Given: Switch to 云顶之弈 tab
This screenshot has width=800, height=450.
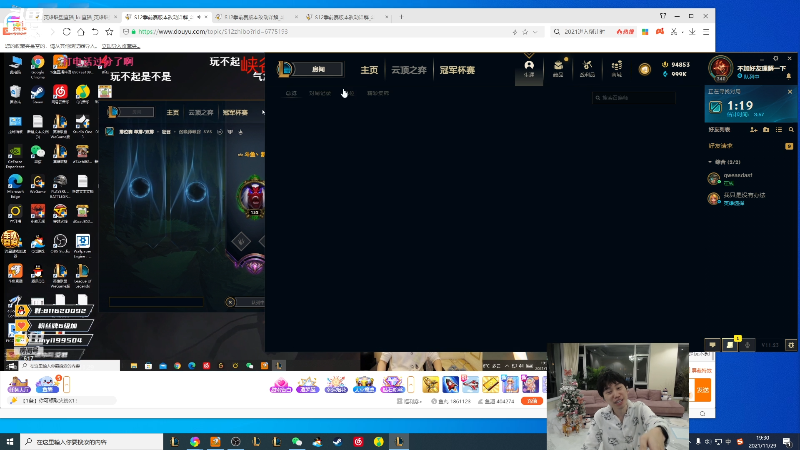Looking at the screenshot, I should tap(409, 70).
